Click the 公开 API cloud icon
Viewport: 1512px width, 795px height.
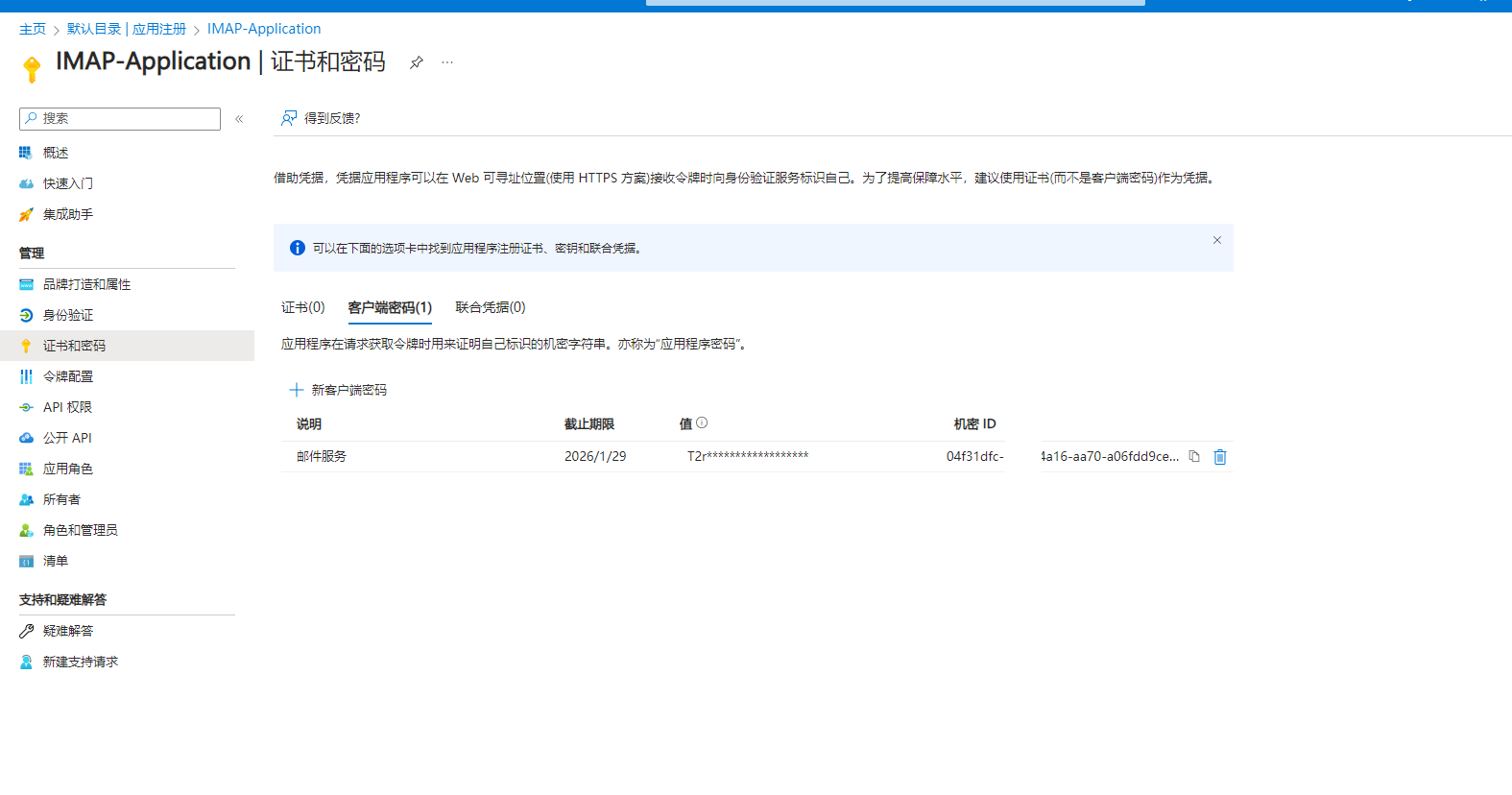coord(26,438)
